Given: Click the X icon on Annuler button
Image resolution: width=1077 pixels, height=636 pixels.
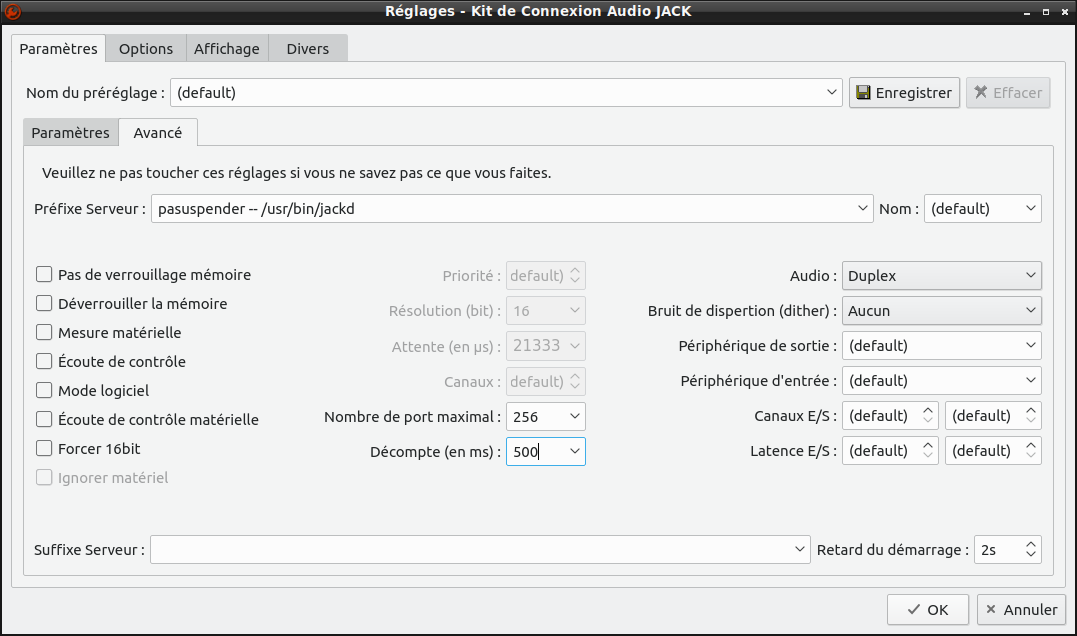Looking at the screenshot, I should 990,609.
